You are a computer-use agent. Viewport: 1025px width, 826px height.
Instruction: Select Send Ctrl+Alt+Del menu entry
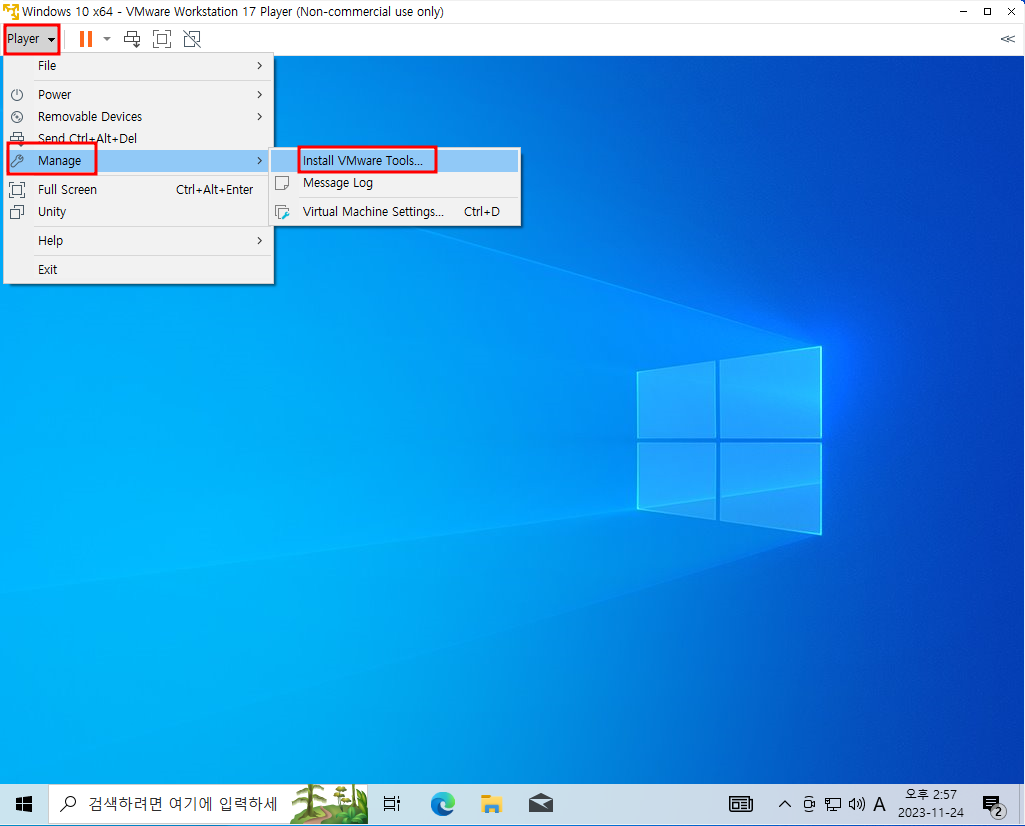point(139,139)
